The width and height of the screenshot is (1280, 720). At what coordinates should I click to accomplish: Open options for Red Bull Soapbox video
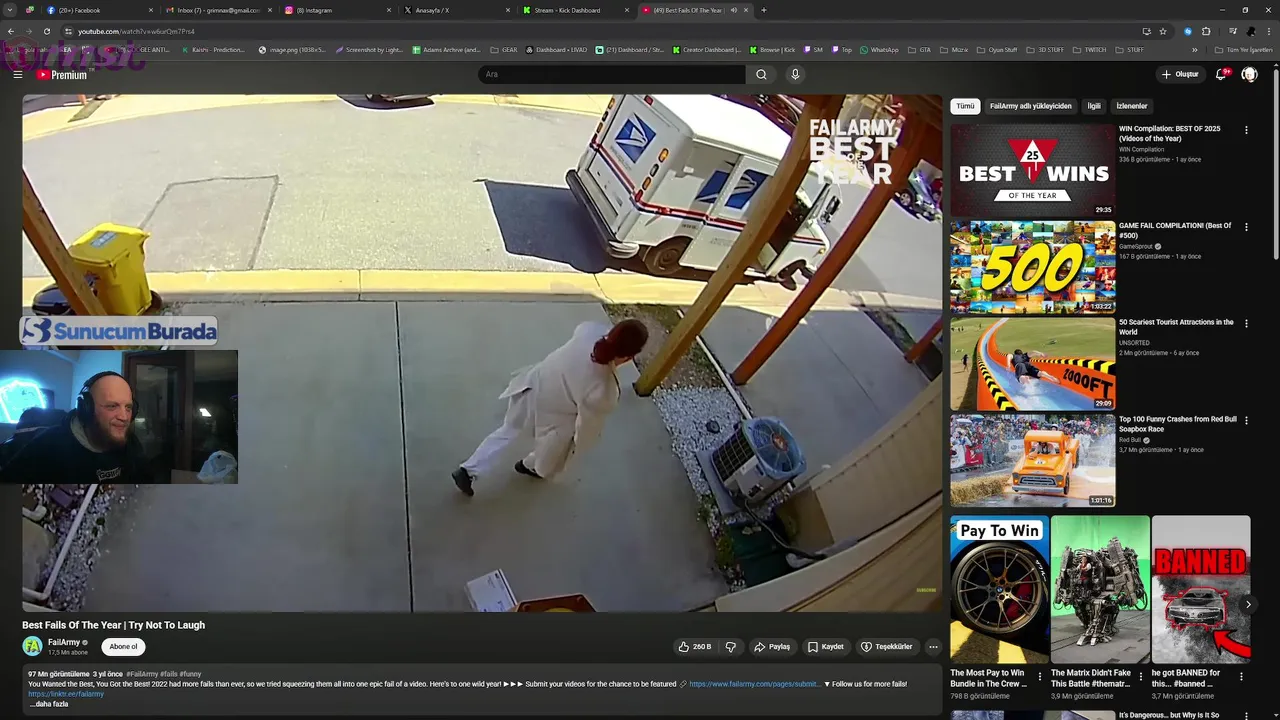(1246, 421)
